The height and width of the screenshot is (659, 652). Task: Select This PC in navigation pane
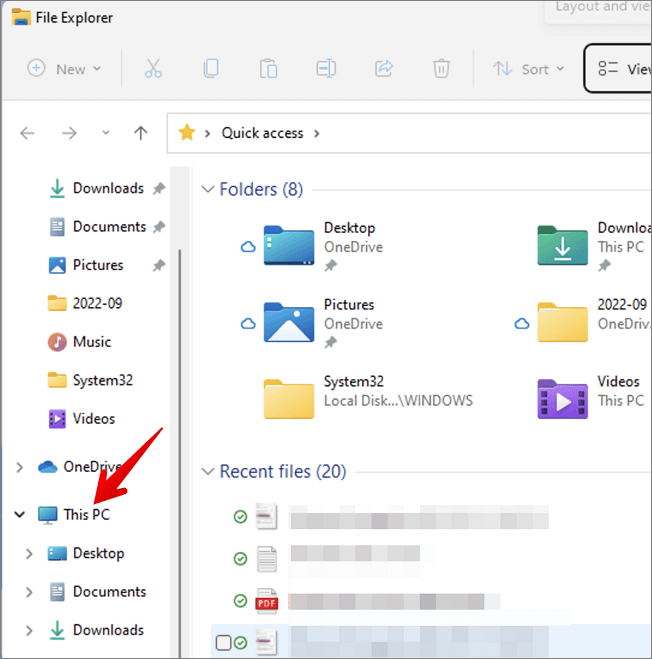click(x=86, y=515)
